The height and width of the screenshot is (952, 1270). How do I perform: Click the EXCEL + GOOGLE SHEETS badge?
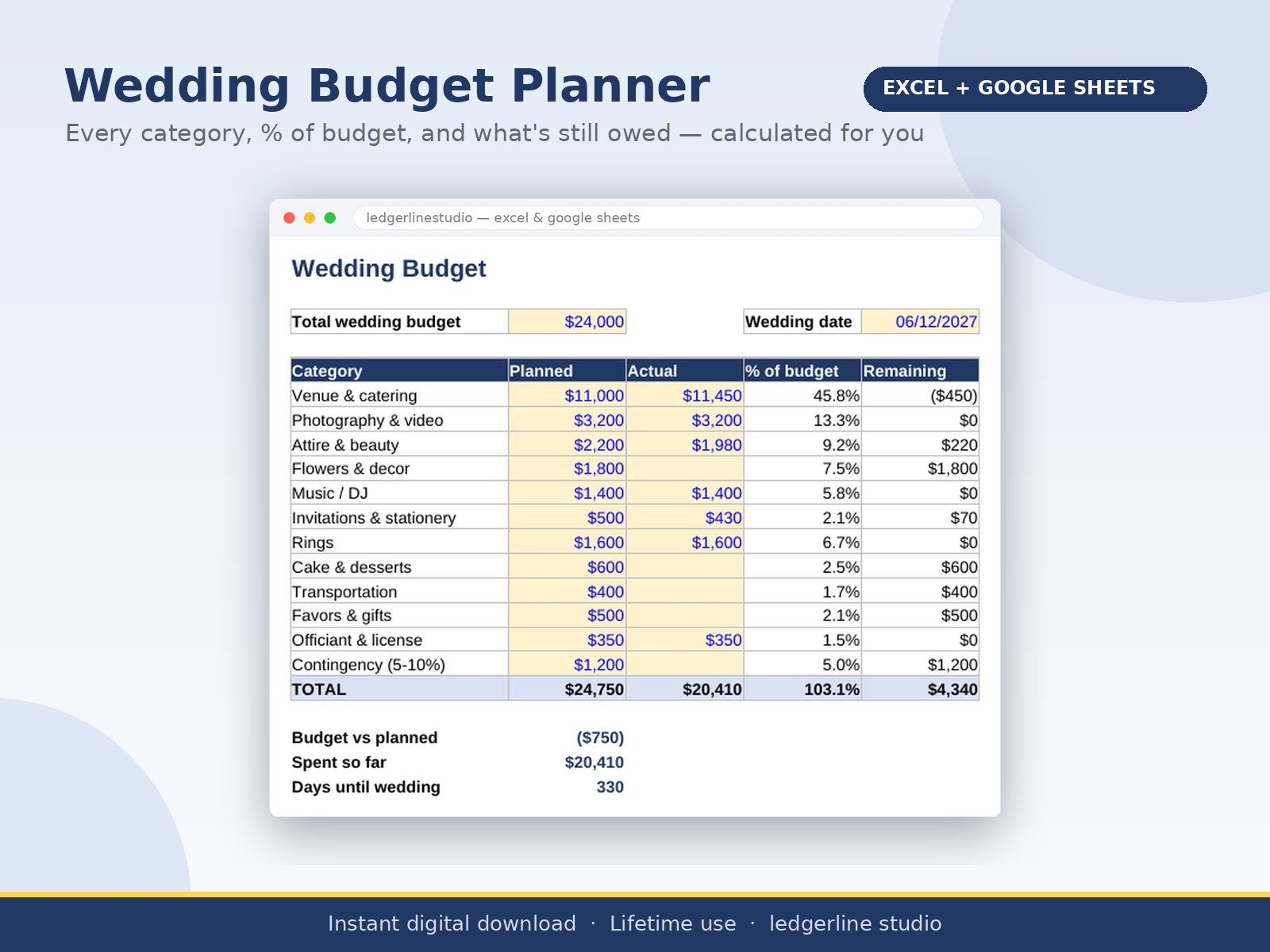tap(1035, 89)
